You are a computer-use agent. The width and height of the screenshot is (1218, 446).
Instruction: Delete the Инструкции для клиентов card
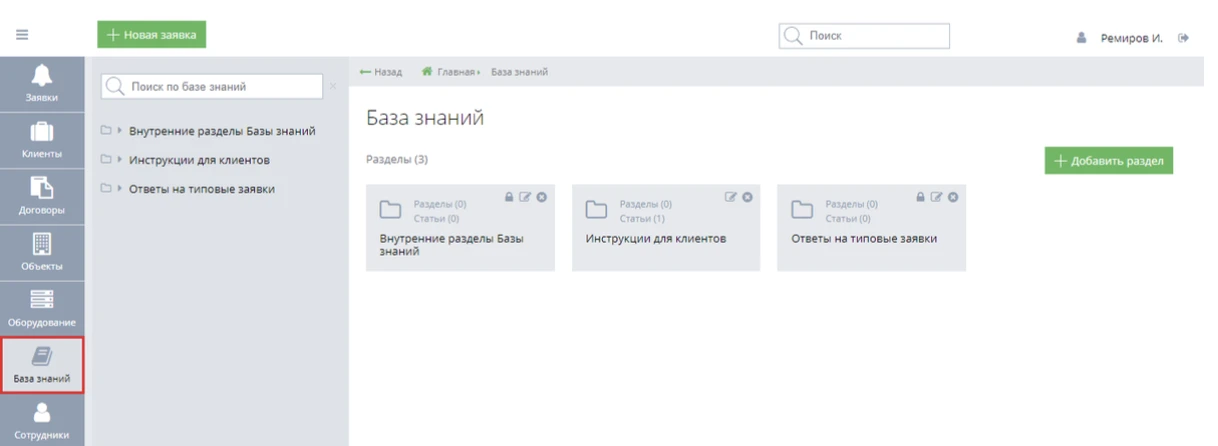point(747,197)
